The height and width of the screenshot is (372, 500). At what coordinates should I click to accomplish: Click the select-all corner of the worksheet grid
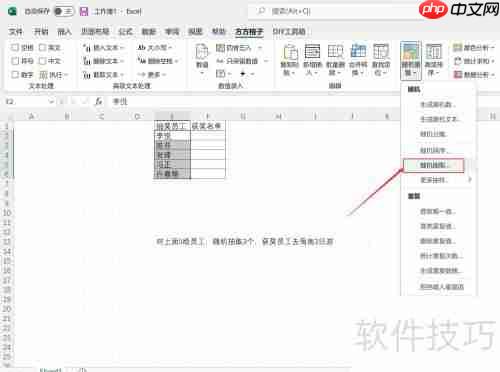7,116
